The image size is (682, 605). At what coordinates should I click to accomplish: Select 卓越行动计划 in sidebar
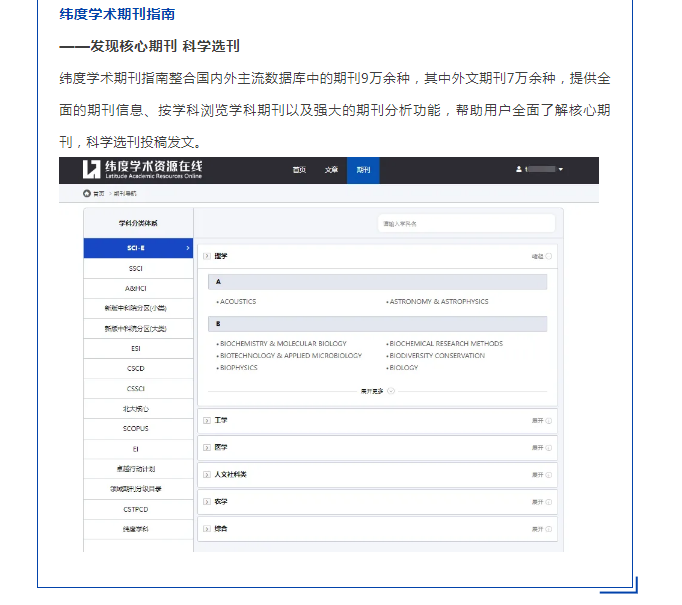pos(138,469)
